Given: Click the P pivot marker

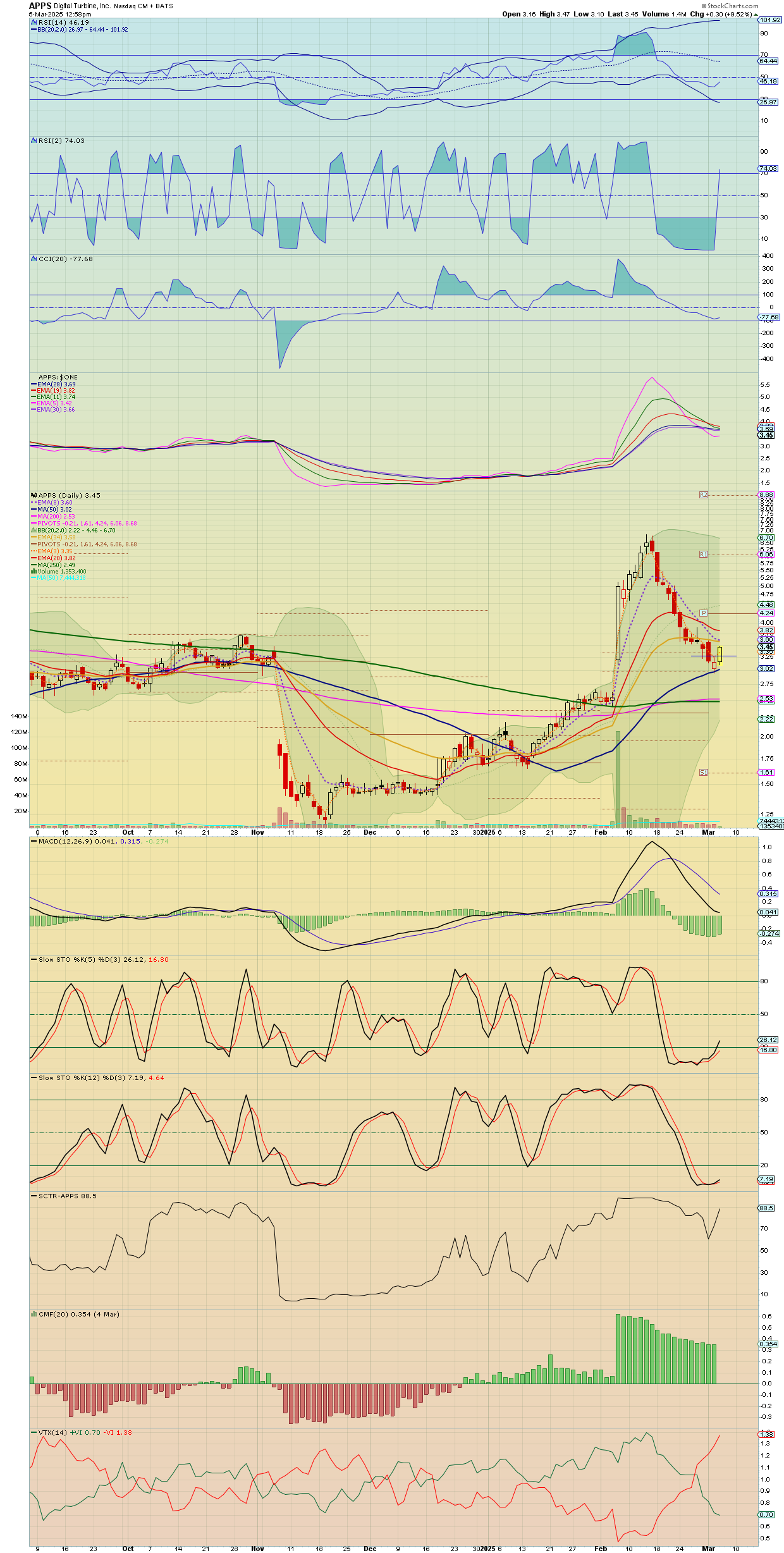Looking at the screenshot, I should point(704,613).
